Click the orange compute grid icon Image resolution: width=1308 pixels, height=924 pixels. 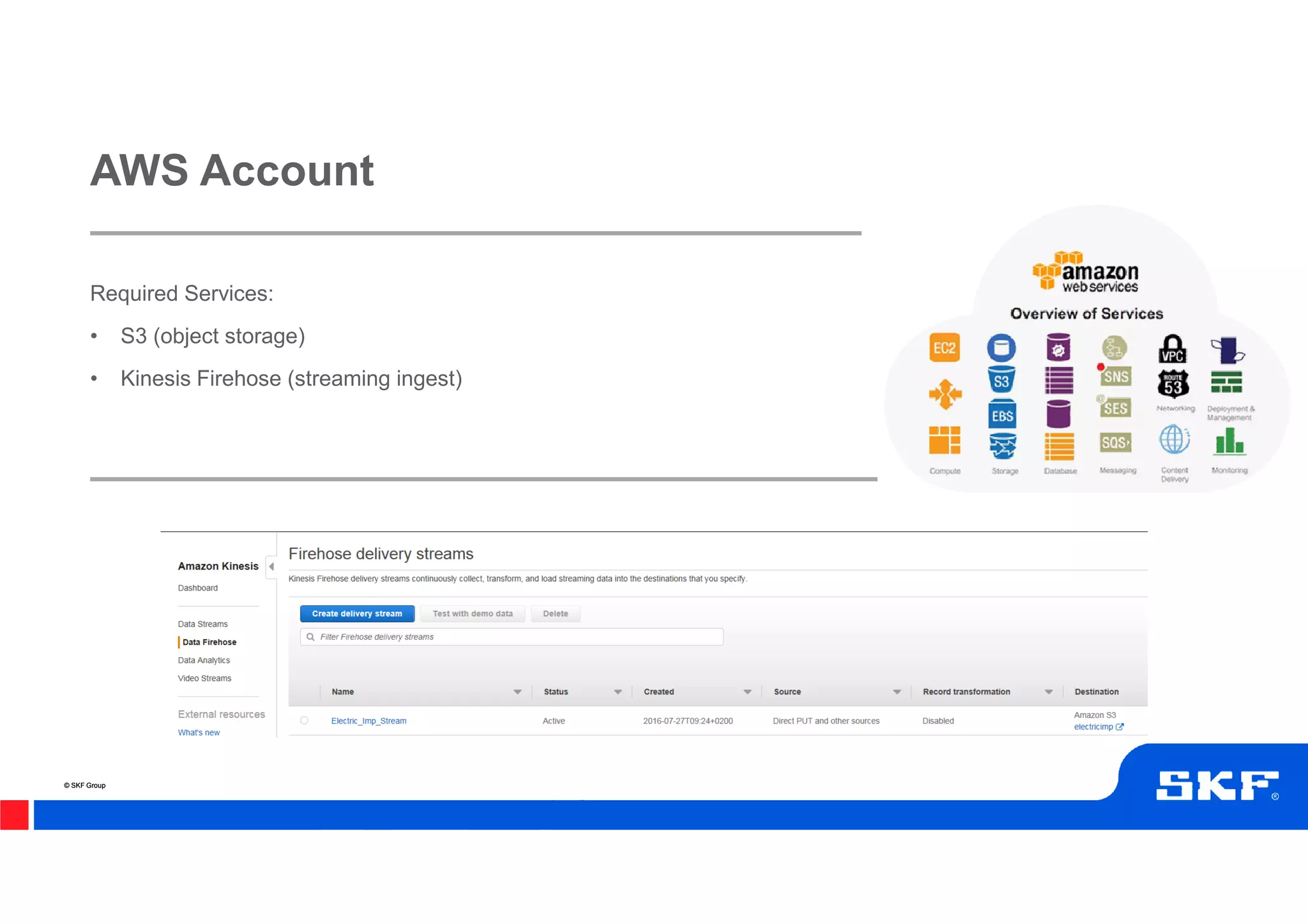[x=945, y=441]
